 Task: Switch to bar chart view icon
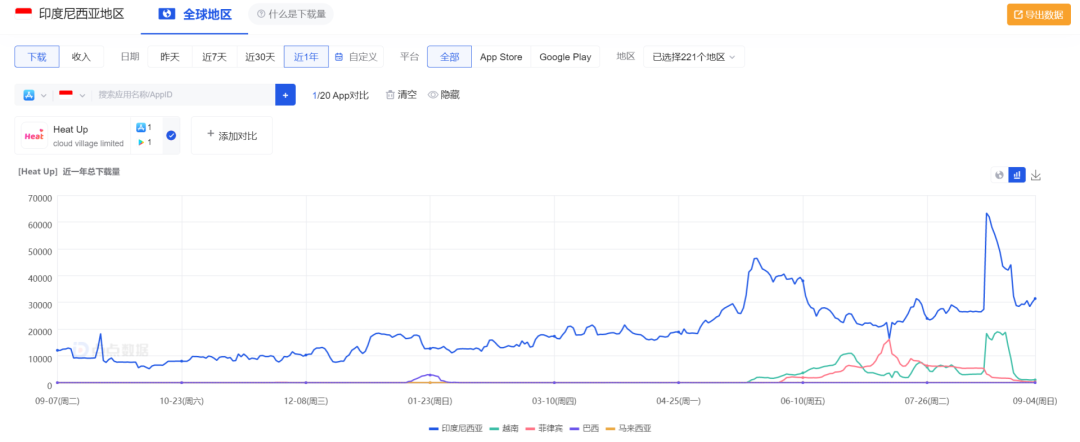(1017, 175)
